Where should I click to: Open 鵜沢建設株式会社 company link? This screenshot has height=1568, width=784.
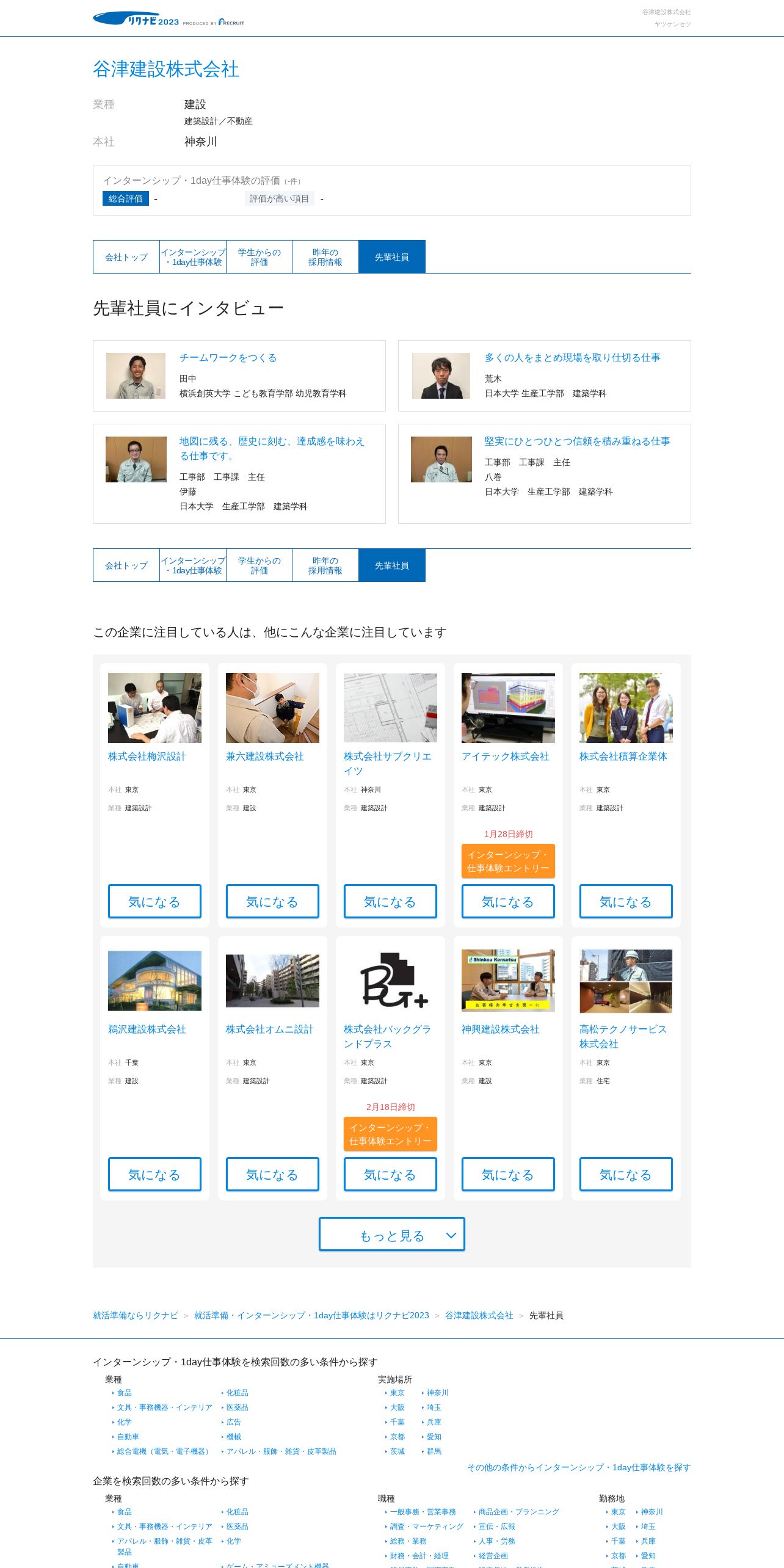tap(147, 1029)
